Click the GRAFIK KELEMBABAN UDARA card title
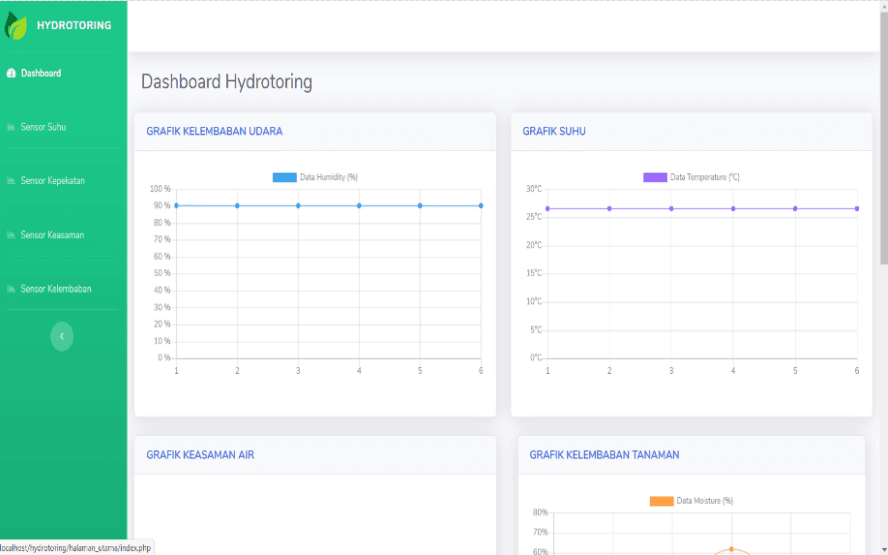The width and height of the screenshot is (888, 555). [214, 131]
